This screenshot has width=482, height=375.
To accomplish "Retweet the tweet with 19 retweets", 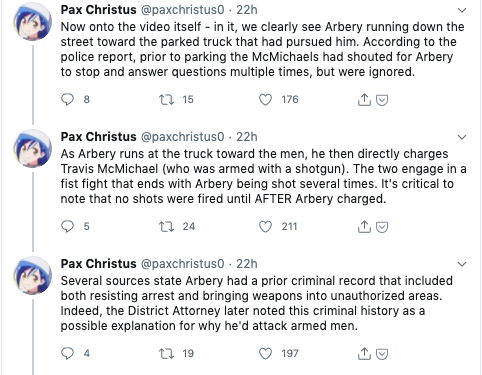I will [x=166, y=353].
